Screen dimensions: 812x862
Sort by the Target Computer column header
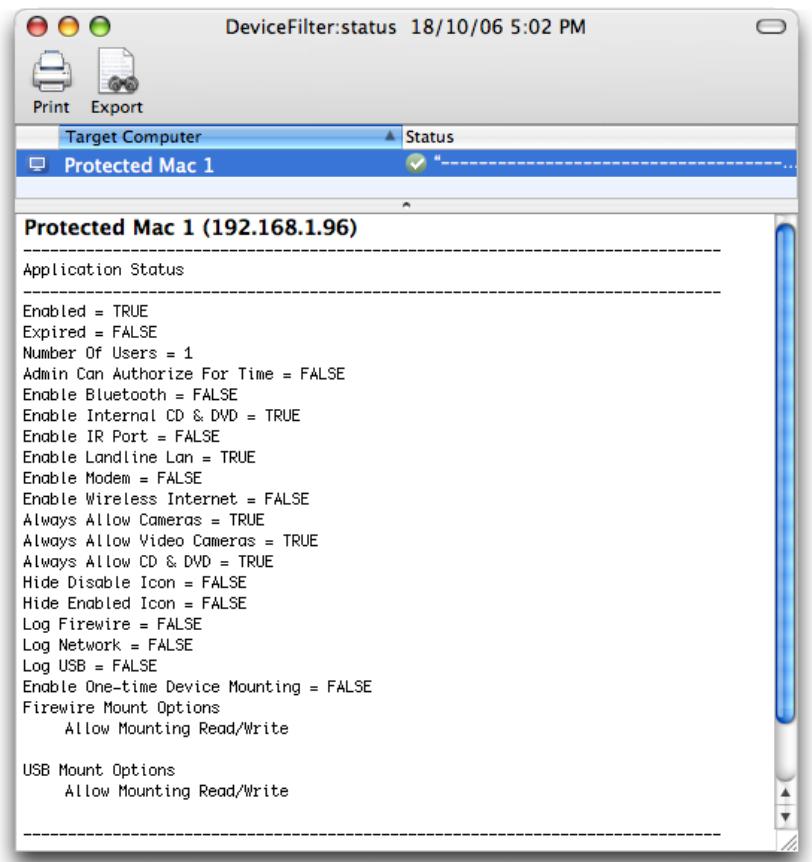230,137
